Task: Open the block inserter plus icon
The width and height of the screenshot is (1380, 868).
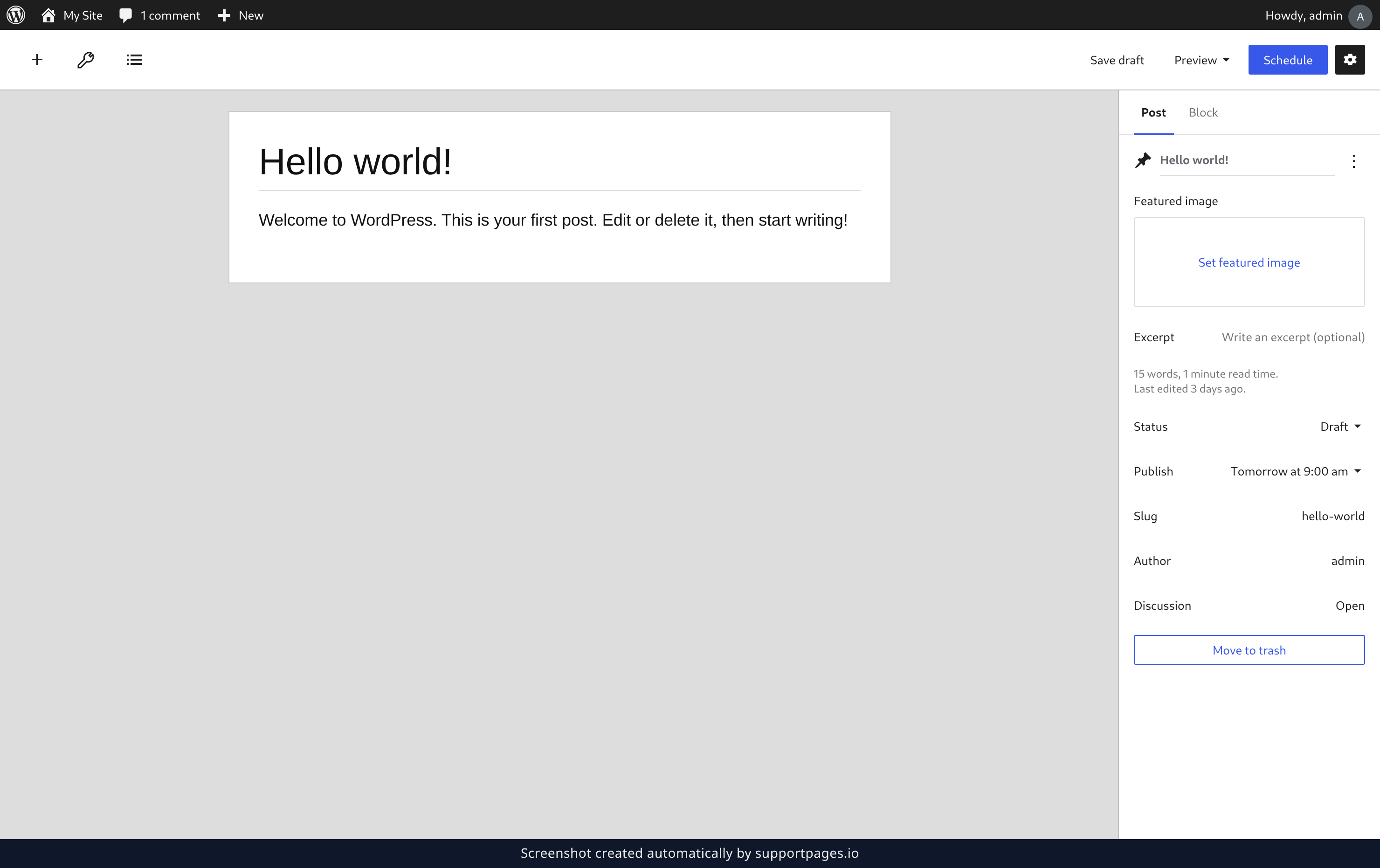Action: point(37,60)
